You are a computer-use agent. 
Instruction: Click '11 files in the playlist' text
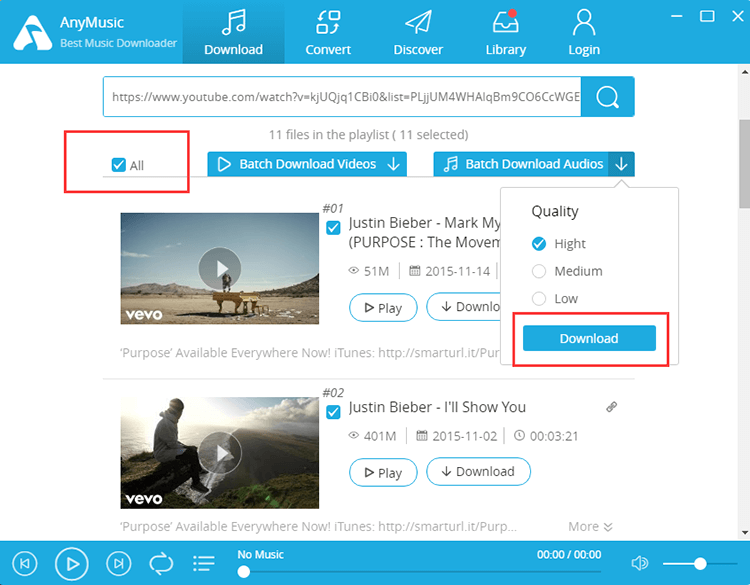click(x=329, y=134)
